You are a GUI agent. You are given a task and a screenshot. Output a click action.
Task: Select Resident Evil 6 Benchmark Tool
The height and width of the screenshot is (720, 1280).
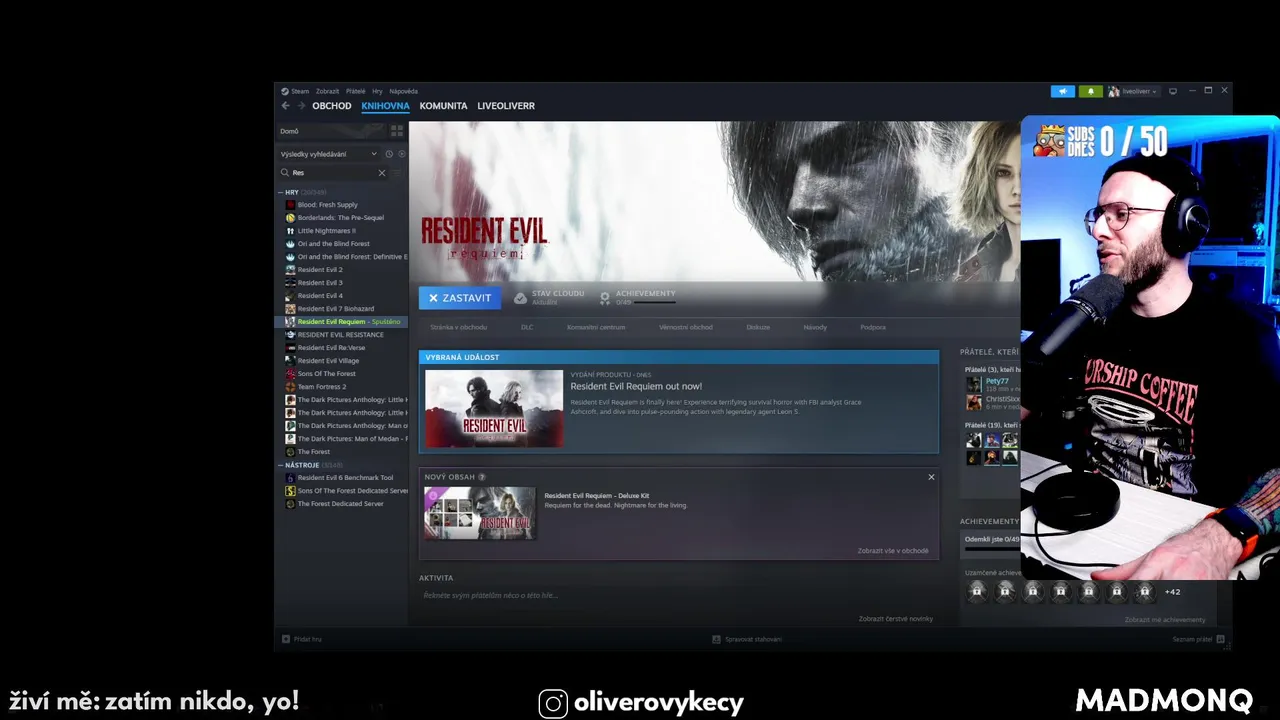point(345,478)
